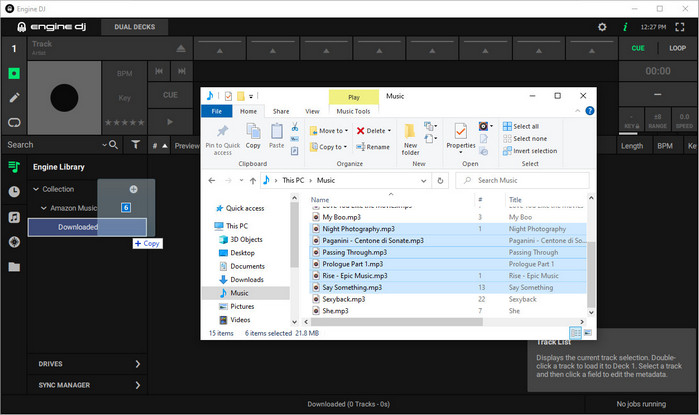699x415 pixels.
Task: Sort track list by Length column
Action: pos(632,146)
